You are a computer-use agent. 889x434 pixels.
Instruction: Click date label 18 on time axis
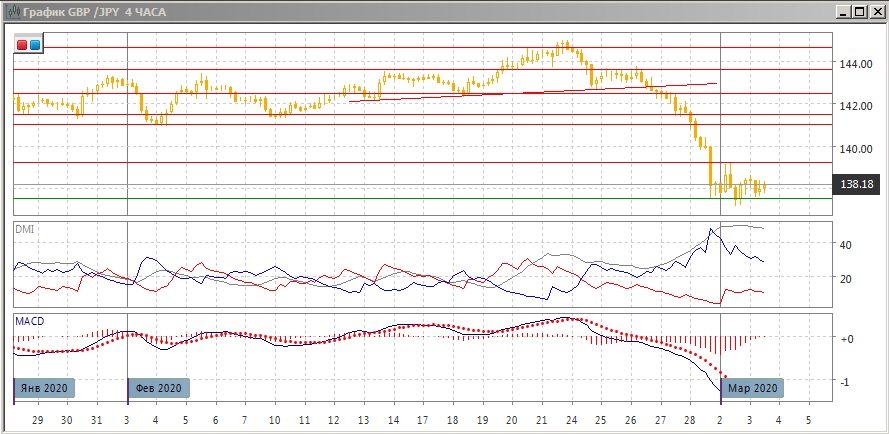click(x=452, y=420)
